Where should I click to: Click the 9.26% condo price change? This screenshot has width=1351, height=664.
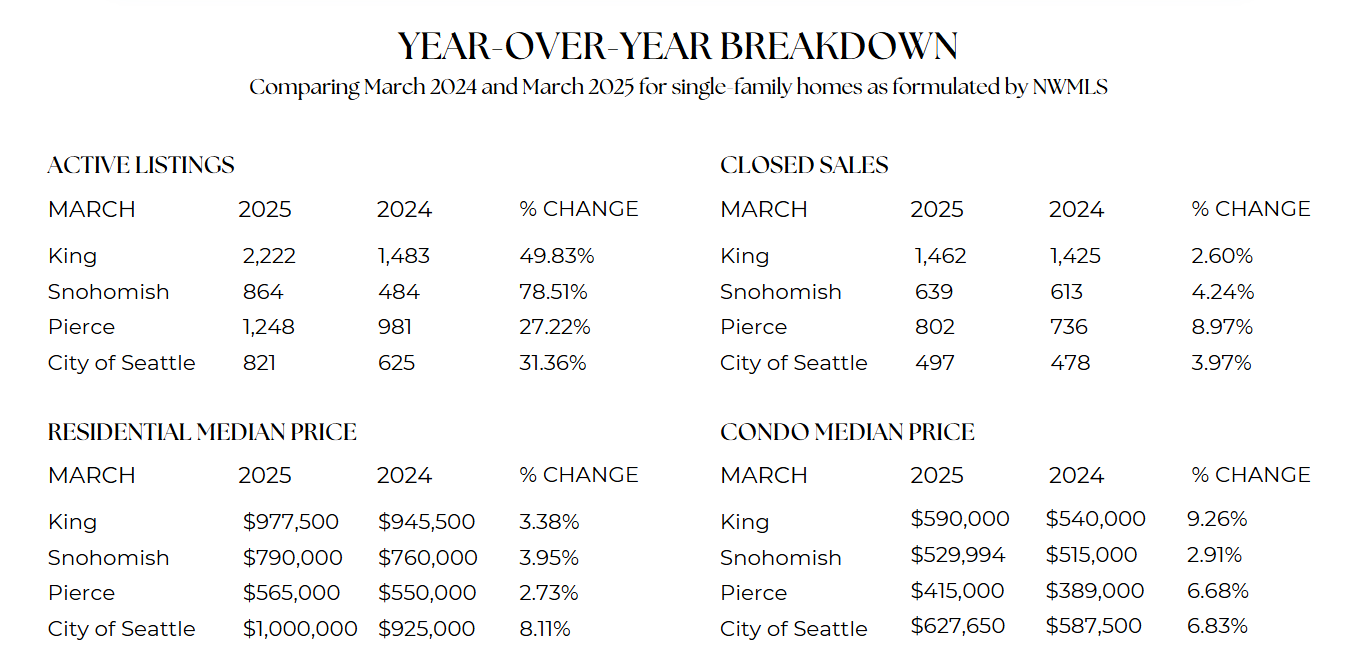1219,519
